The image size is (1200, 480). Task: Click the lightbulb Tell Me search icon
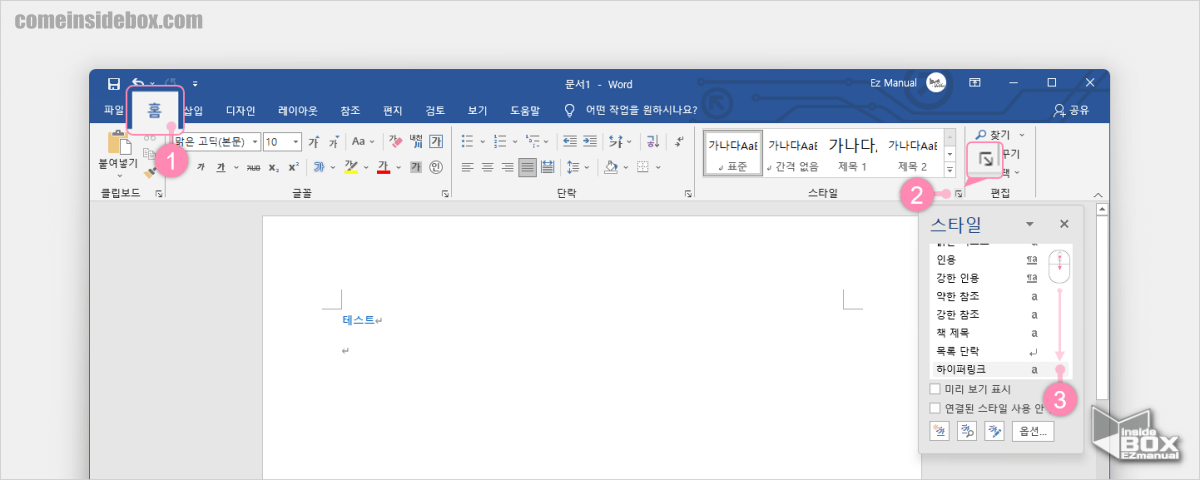tap(570, 111)
